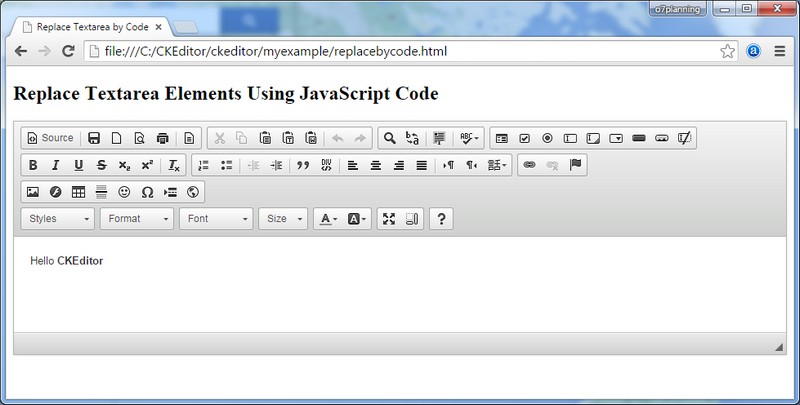The image size is (800, 405).
Task: Insert a Smiley
Action: pyautogui.click(x=124, y=192)
